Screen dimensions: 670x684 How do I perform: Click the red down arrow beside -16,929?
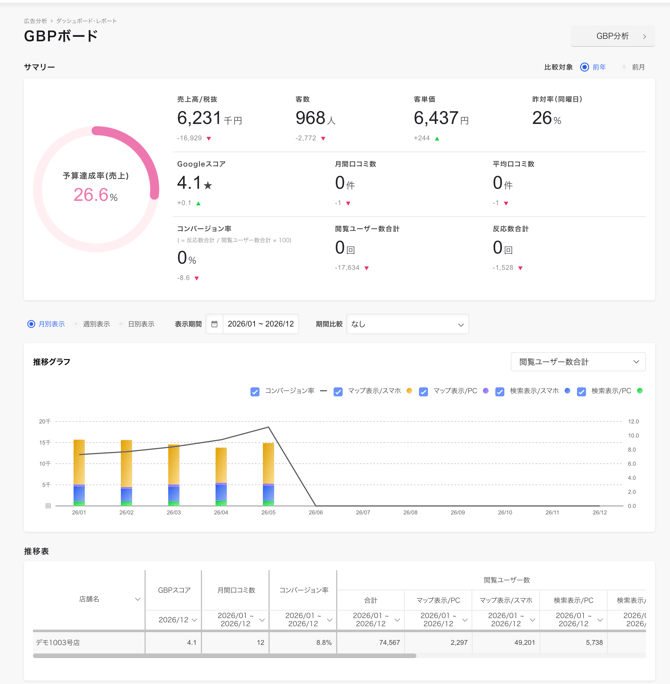pyautogui.click(x=209, y=139)
